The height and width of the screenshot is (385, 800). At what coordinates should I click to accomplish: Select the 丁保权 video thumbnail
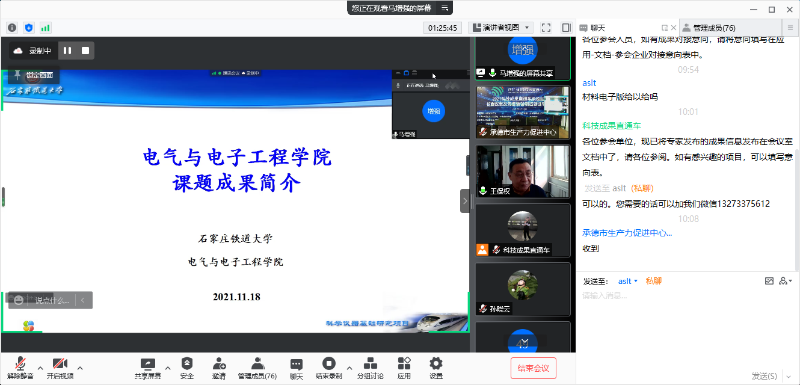523,171
